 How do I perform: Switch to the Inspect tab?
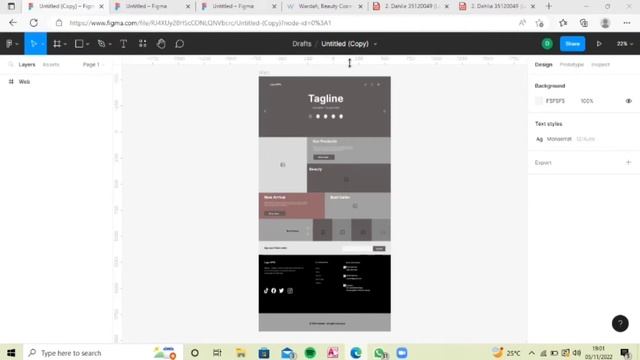click(600, 64)
